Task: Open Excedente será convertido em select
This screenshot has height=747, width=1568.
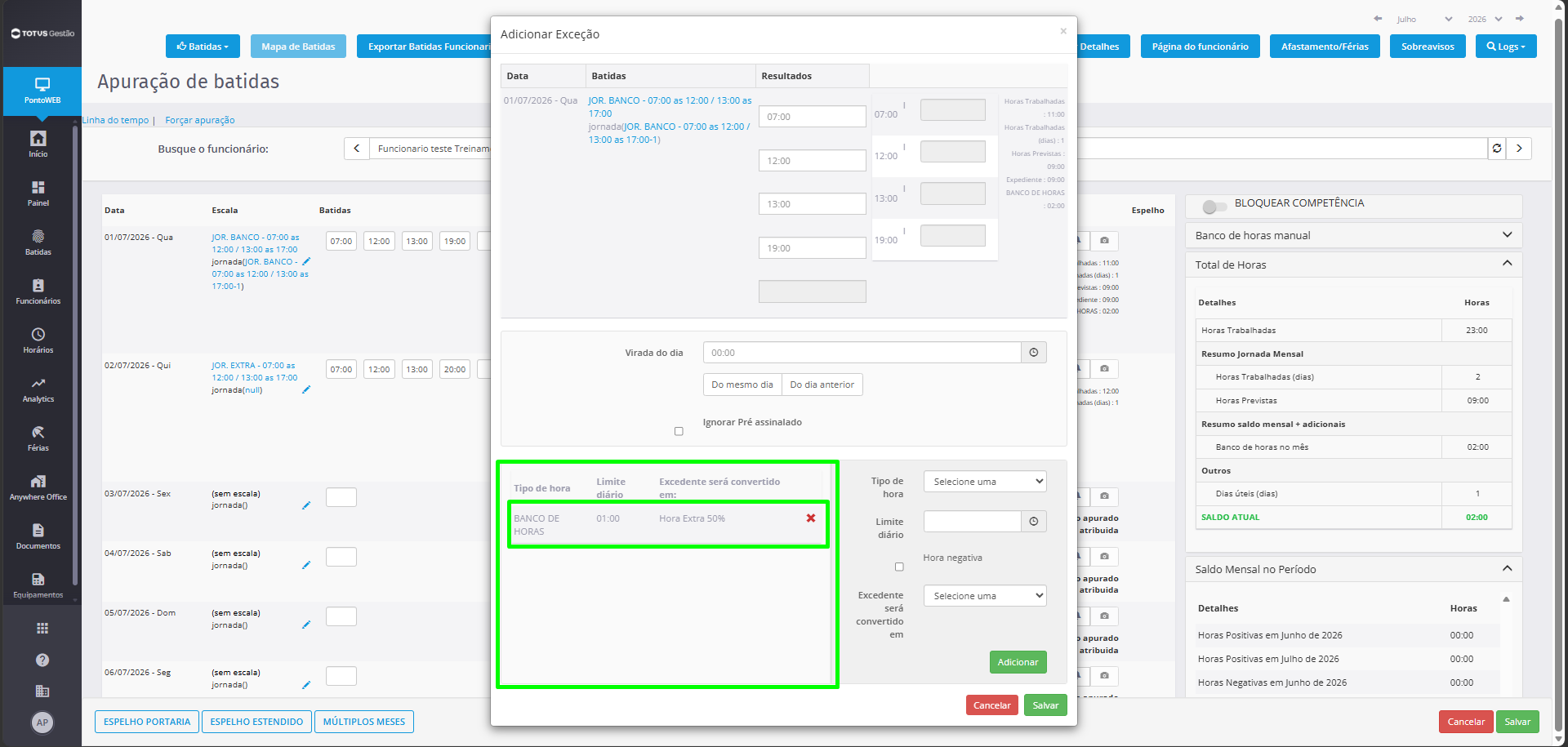Action: click(x=985, y=596)
